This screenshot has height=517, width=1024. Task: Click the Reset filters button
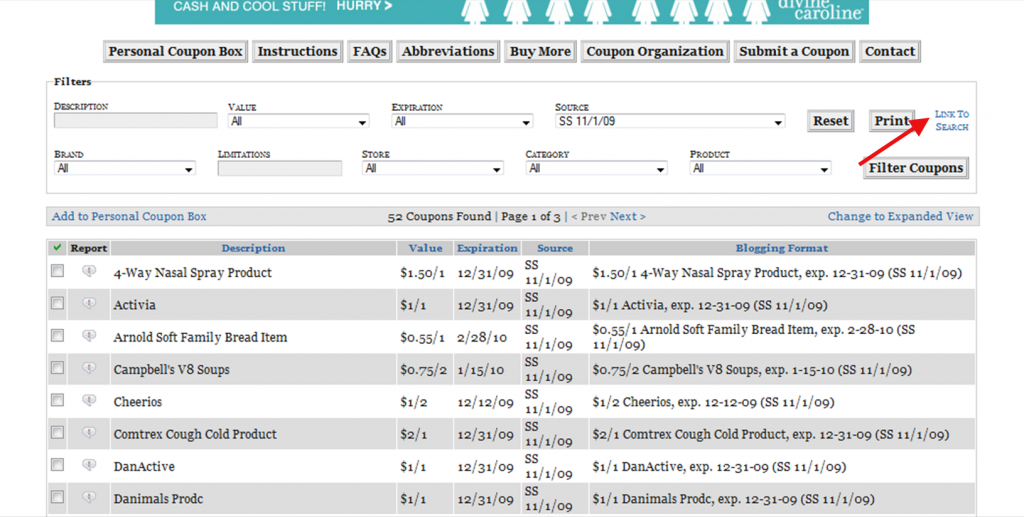[831, 121]
